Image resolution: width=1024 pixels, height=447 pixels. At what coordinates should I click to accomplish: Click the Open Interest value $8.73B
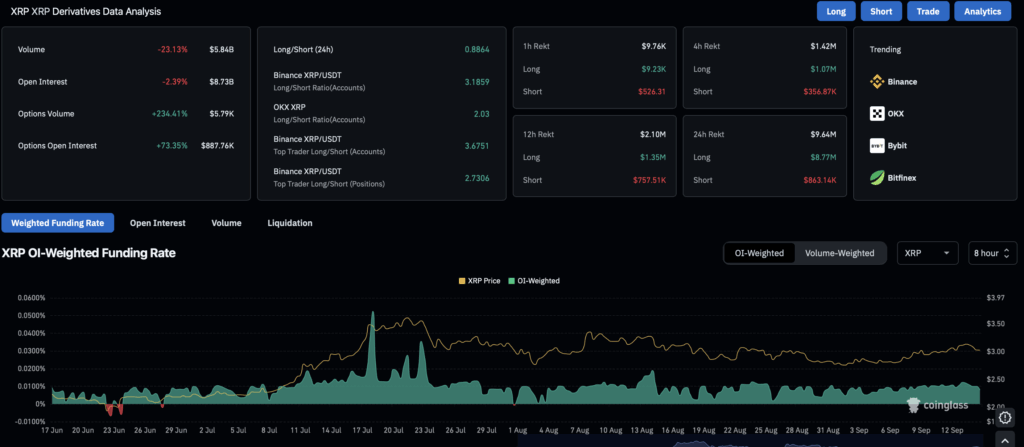click(221, 82)
